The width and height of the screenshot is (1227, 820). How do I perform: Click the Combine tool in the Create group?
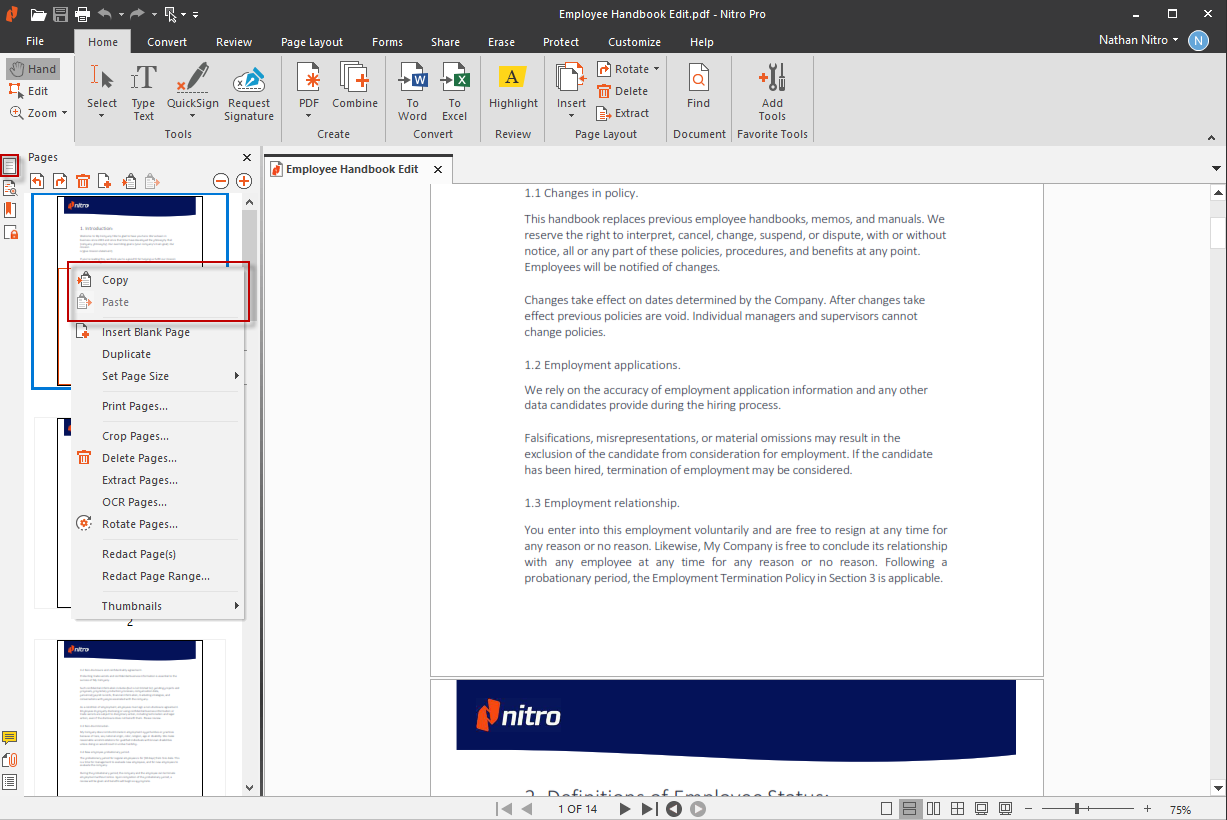click(355, 90)
